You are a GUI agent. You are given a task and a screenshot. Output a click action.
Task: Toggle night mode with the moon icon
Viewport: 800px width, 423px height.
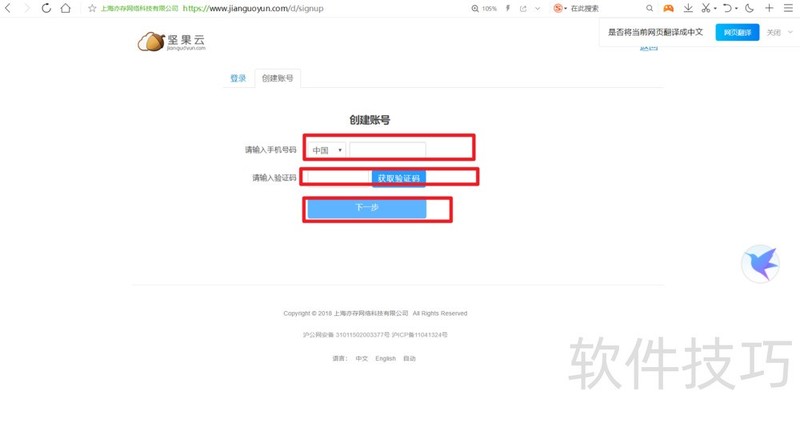click(749, 8)
